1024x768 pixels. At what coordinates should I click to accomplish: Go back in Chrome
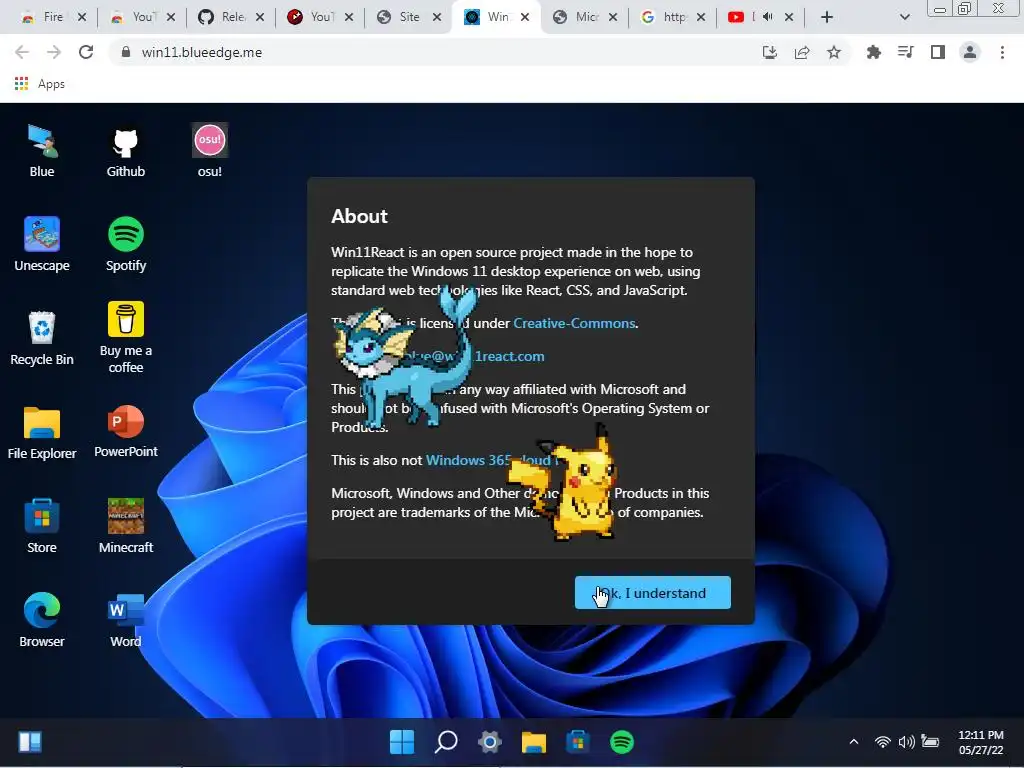pyautogui.click(x=22, y=52)
